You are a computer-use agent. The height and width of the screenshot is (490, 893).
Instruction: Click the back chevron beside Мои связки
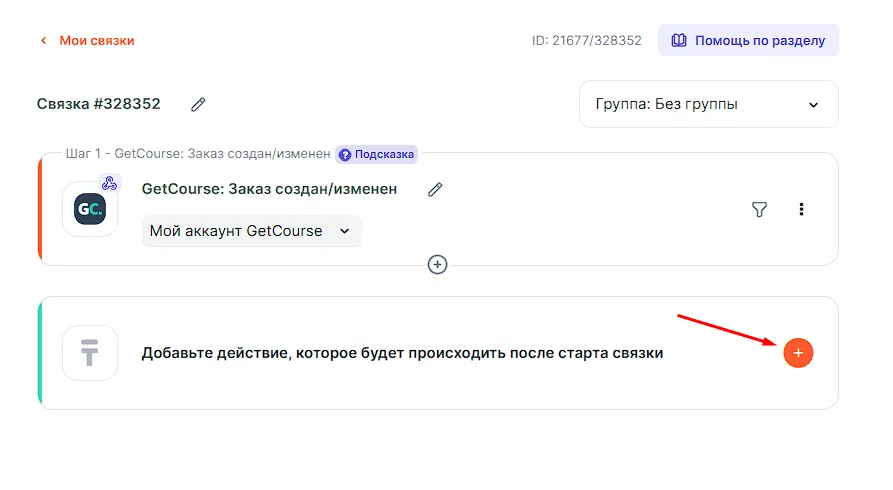pos(43,41)
